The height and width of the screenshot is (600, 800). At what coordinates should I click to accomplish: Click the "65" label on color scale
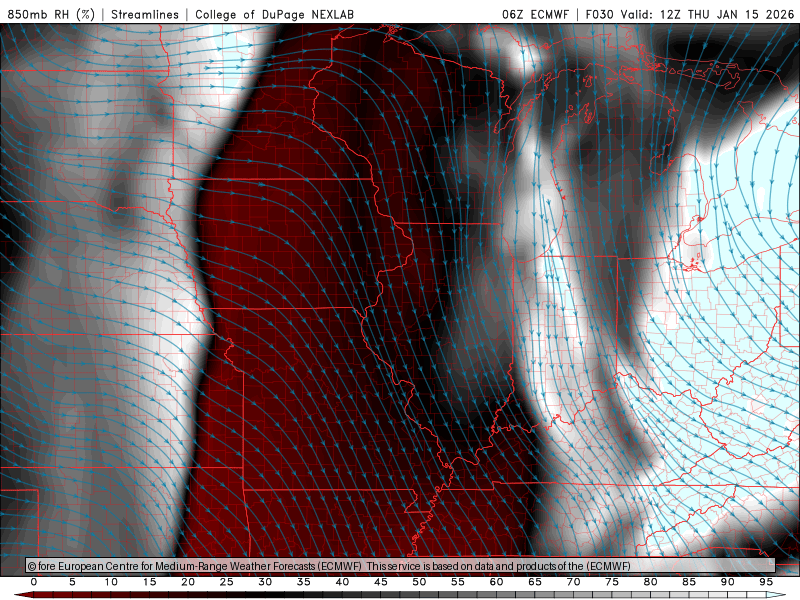pos(535,582)
